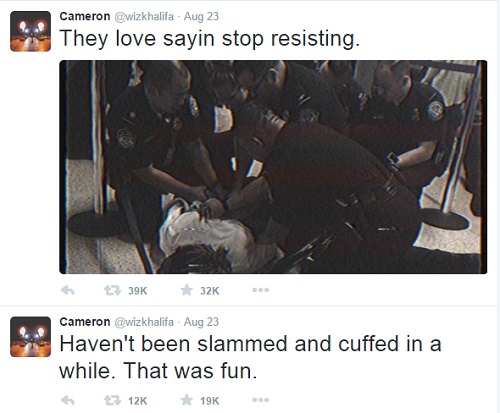Reply to the 'slammed and cuffed' tweet

tap(68, 400)
